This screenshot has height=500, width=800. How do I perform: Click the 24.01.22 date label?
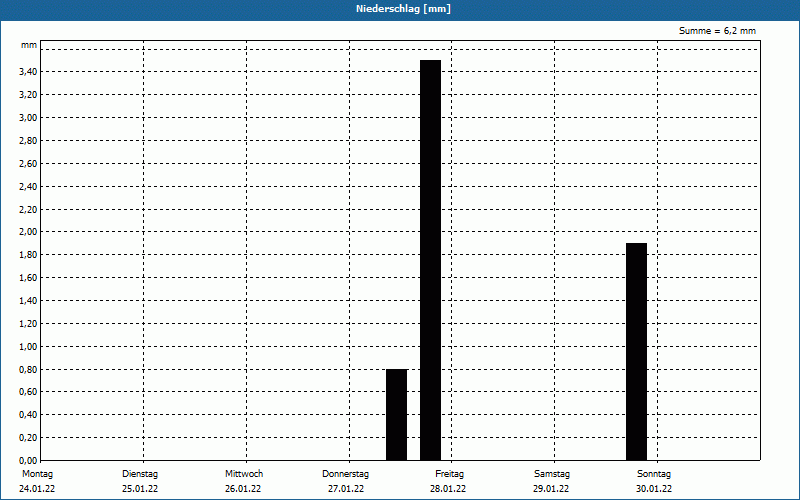[37, 489]
